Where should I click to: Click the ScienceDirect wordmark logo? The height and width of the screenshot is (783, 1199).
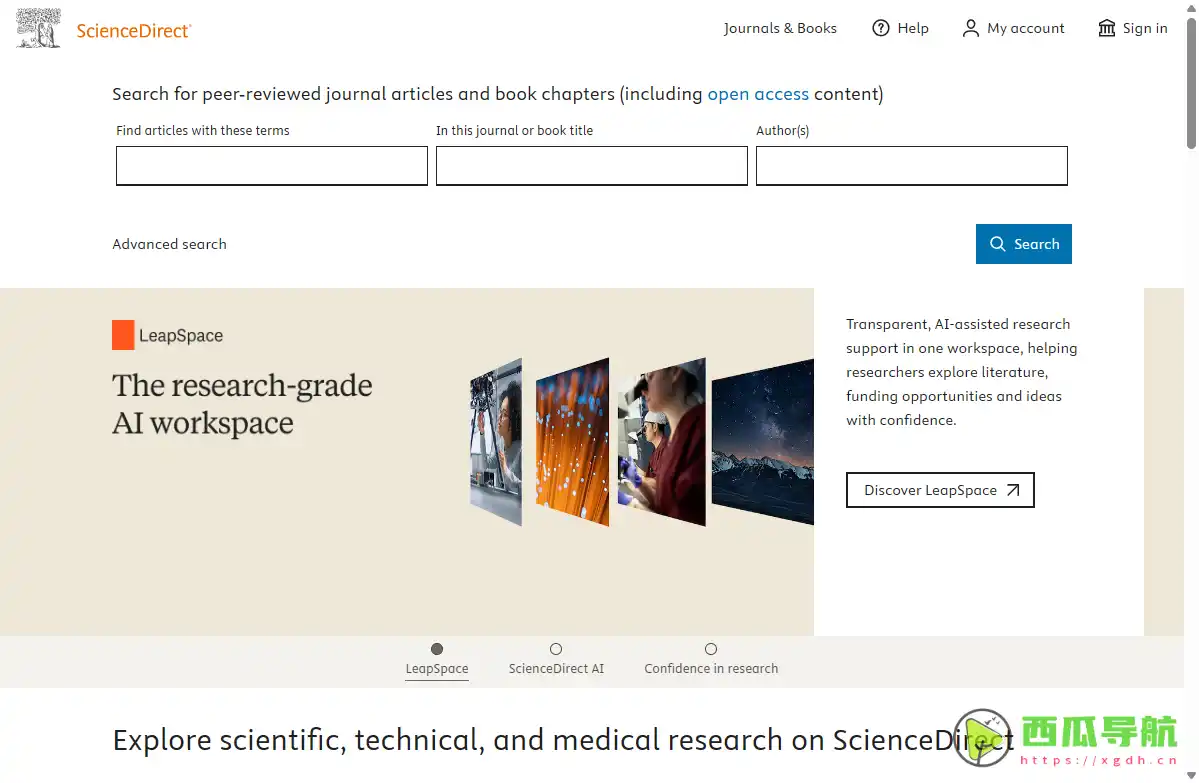133,31
